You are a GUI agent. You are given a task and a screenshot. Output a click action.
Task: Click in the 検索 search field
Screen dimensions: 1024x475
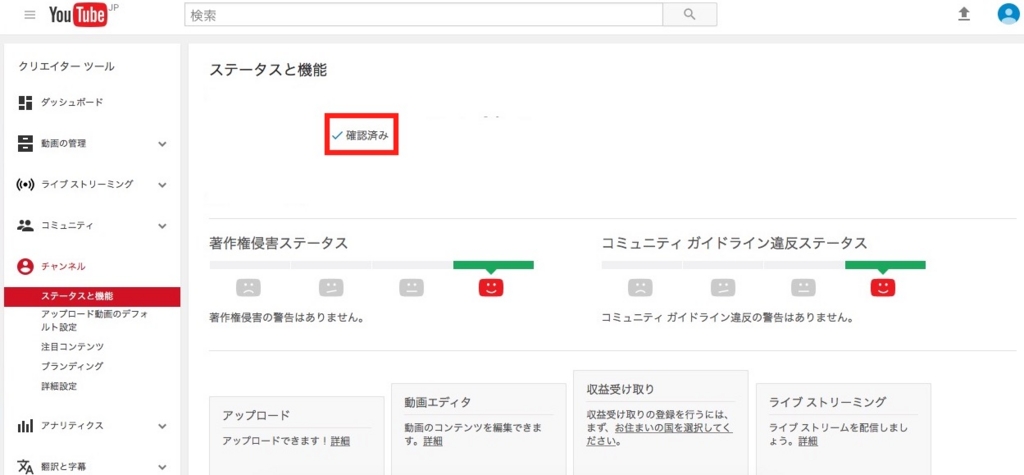point(423,15)
